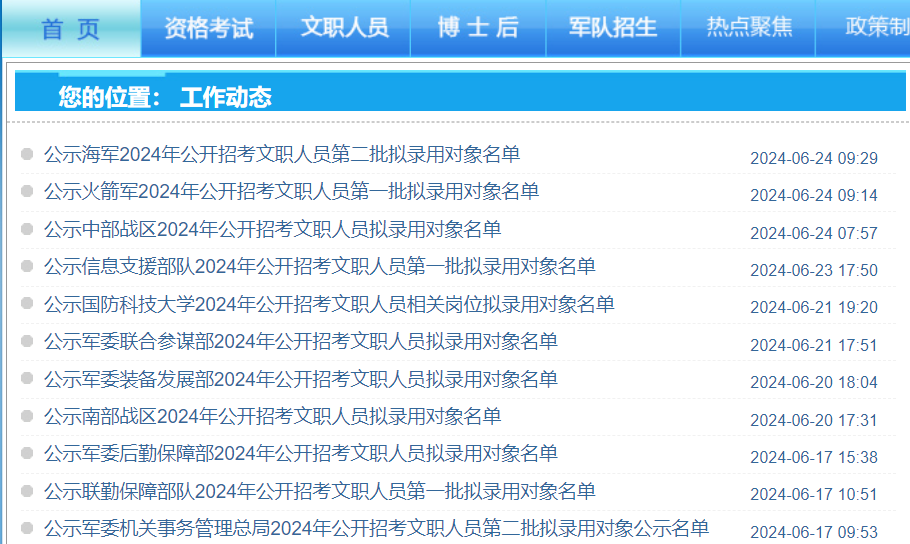Screen dimensions: 910x544
Task: Open 国防科技大学 recruitment list link
Action: click(x=329, y=304)
